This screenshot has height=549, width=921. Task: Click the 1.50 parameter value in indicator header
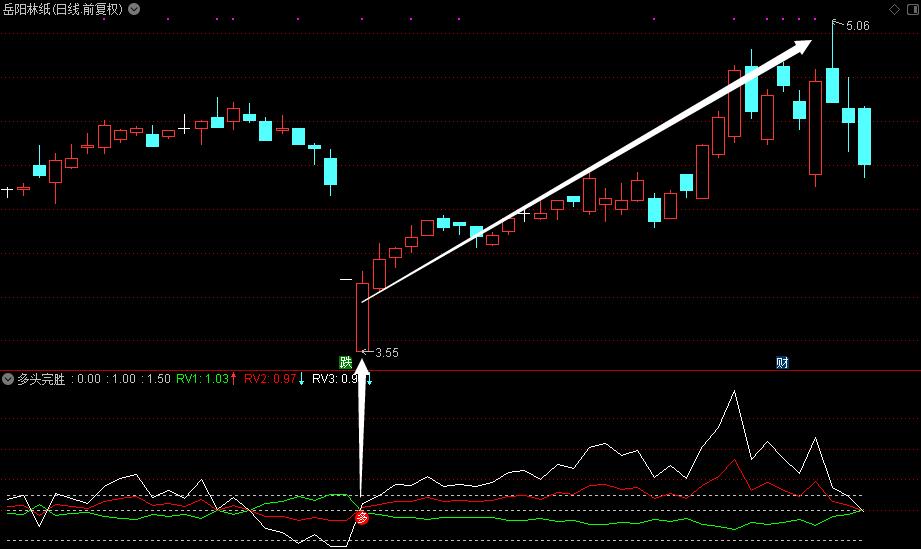[x=159, y=379]
